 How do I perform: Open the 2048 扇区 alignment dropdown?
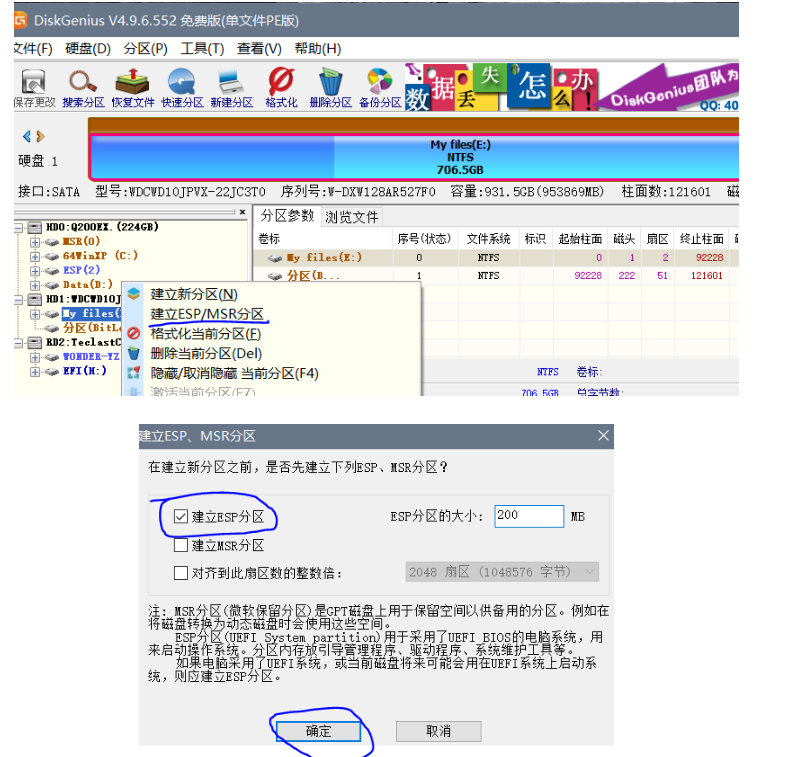point(502,572)
